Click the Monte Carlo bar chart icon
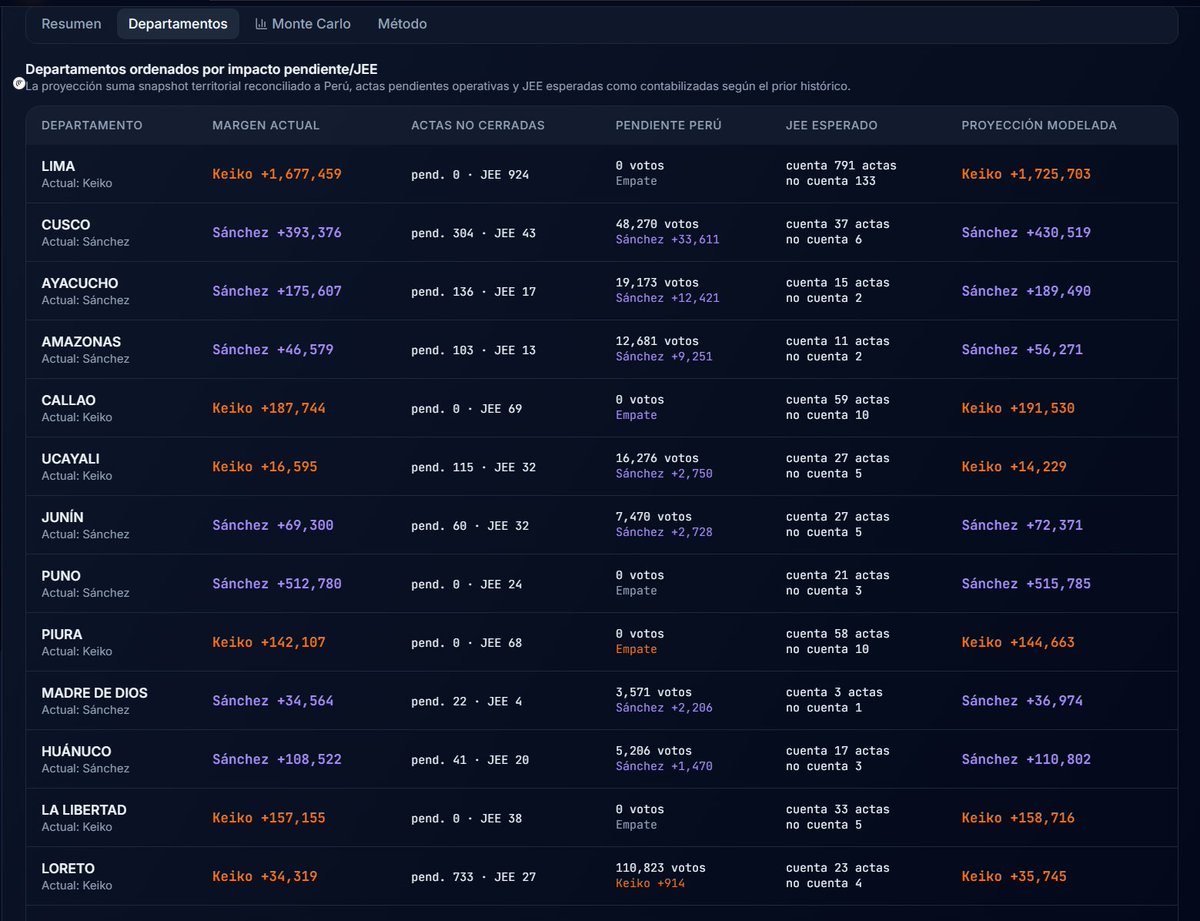 click(x=261, y=24)
